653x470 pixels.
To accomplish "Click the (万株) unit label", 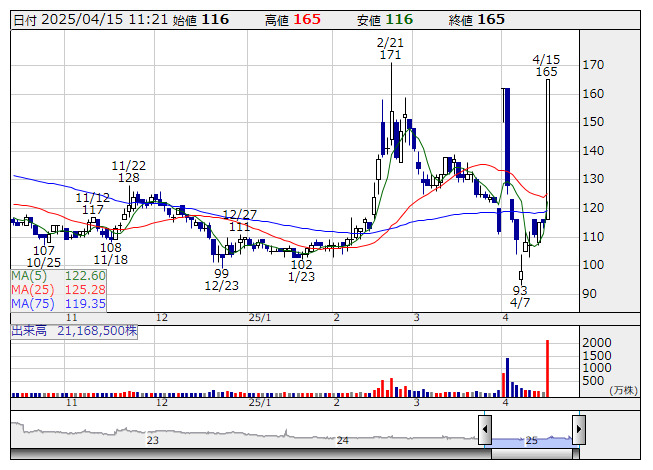I will tap(623, 390).
